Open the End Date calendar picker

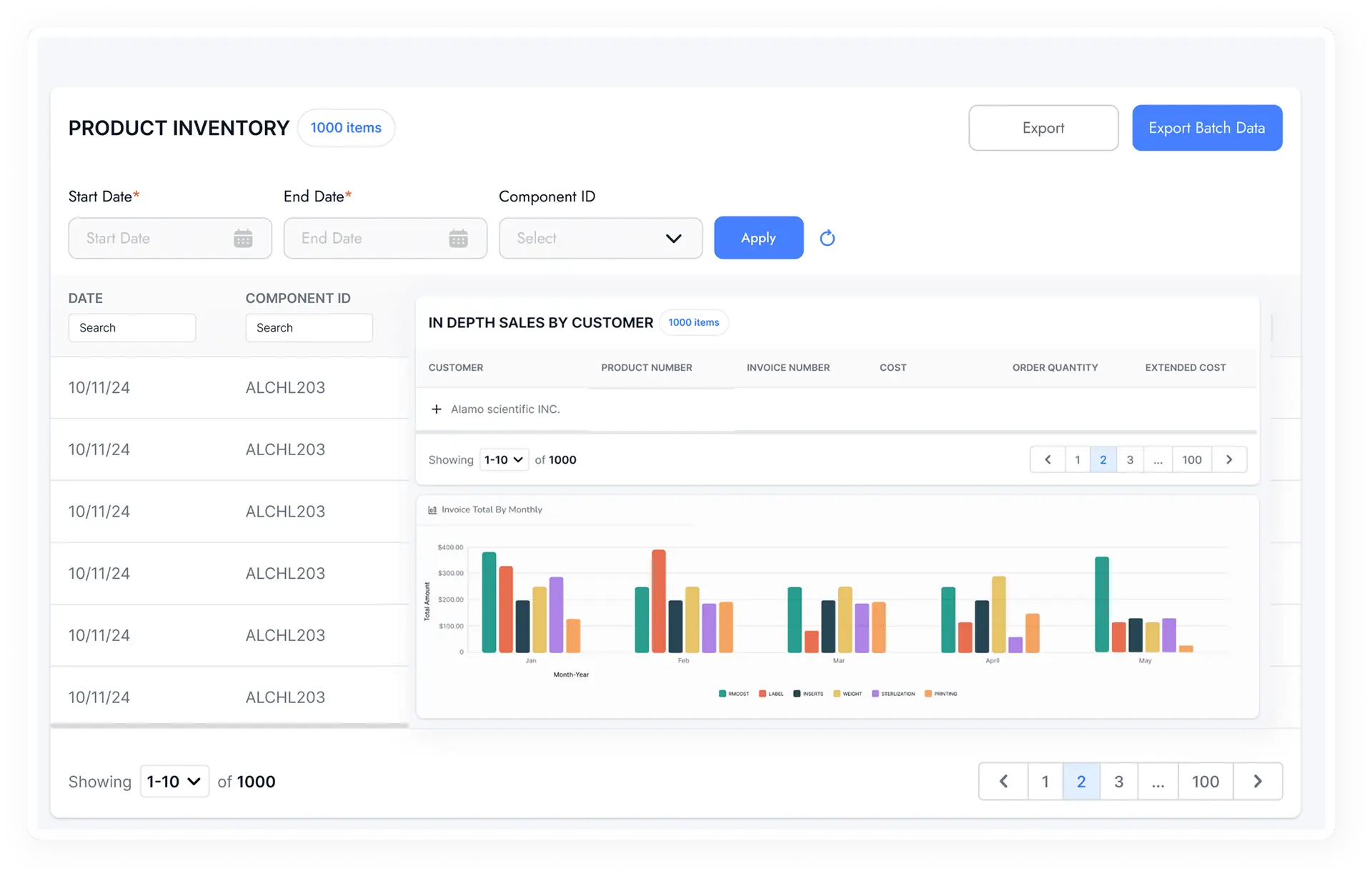coord(459,238)
